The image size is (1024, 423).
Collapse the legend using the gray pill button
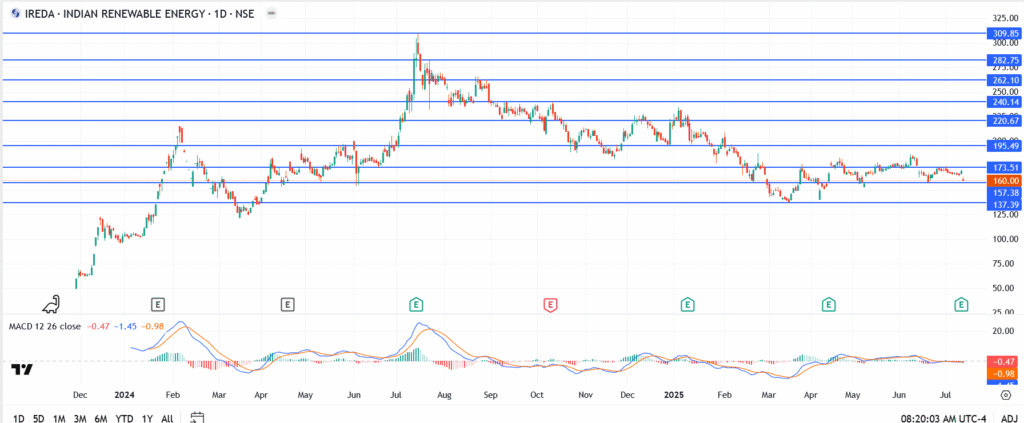[272, 13]
